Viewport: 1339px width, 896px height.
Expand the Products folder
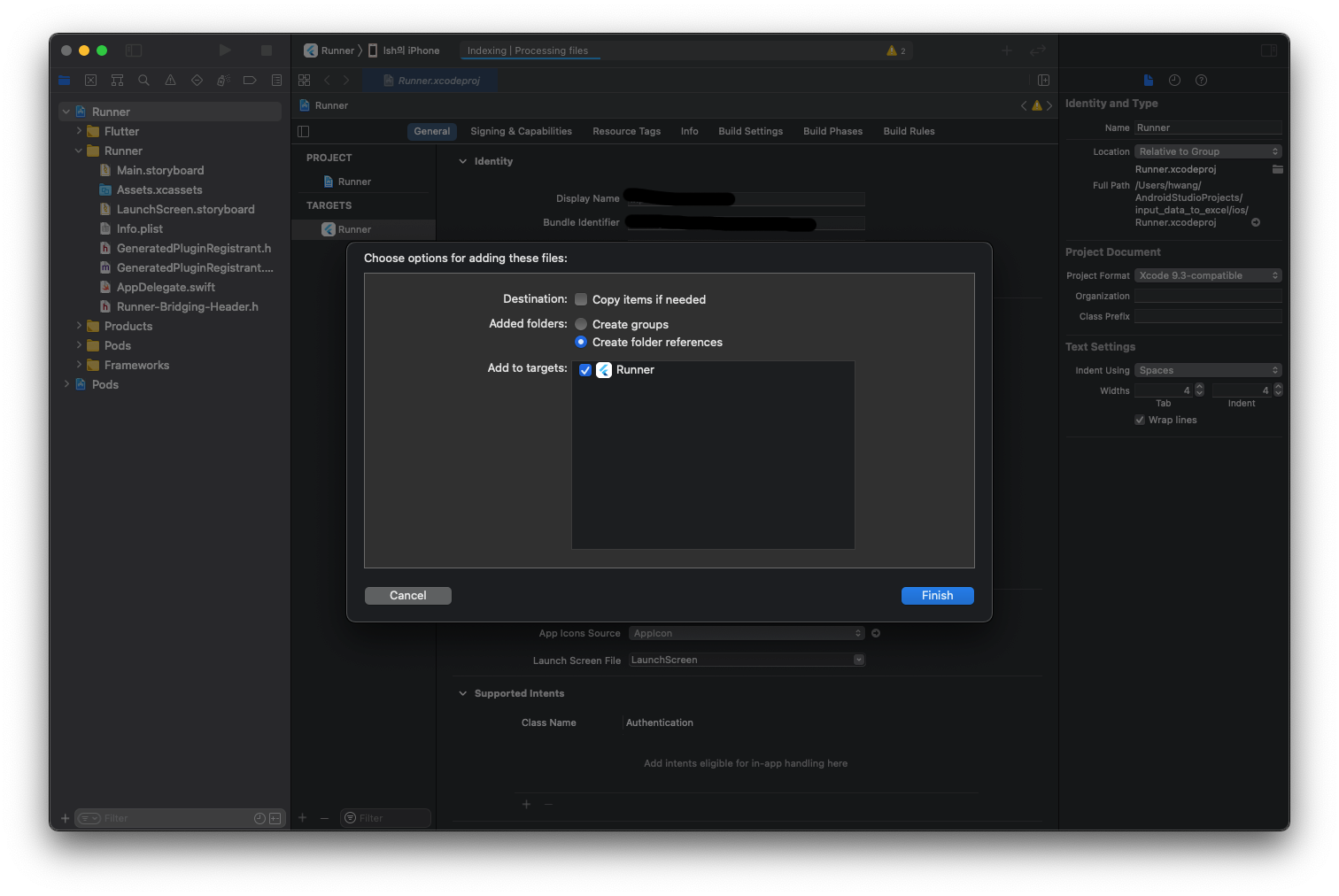pyautogui.click(x=78, y=326)
